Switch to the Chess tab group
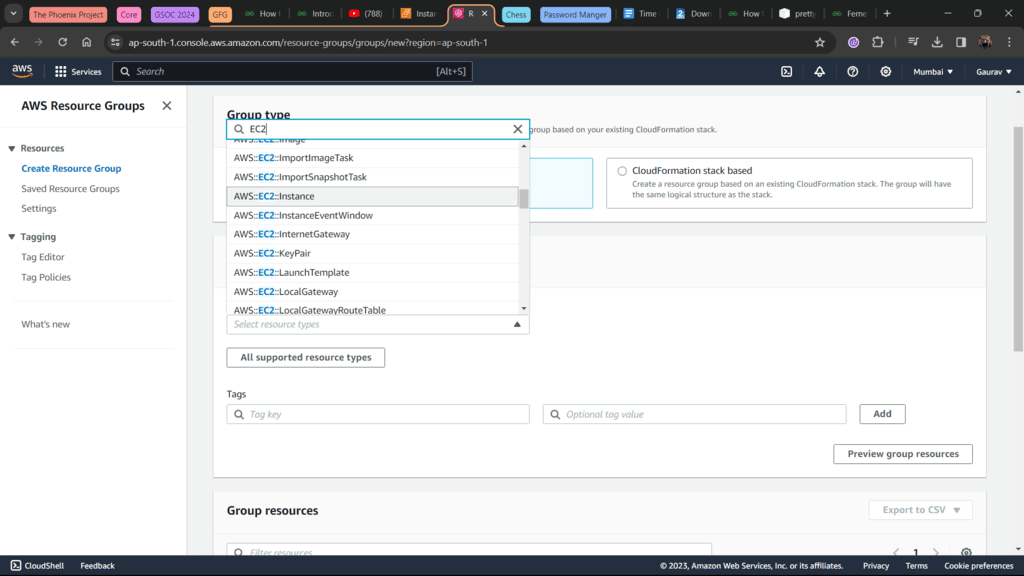 tap(516, 14)
